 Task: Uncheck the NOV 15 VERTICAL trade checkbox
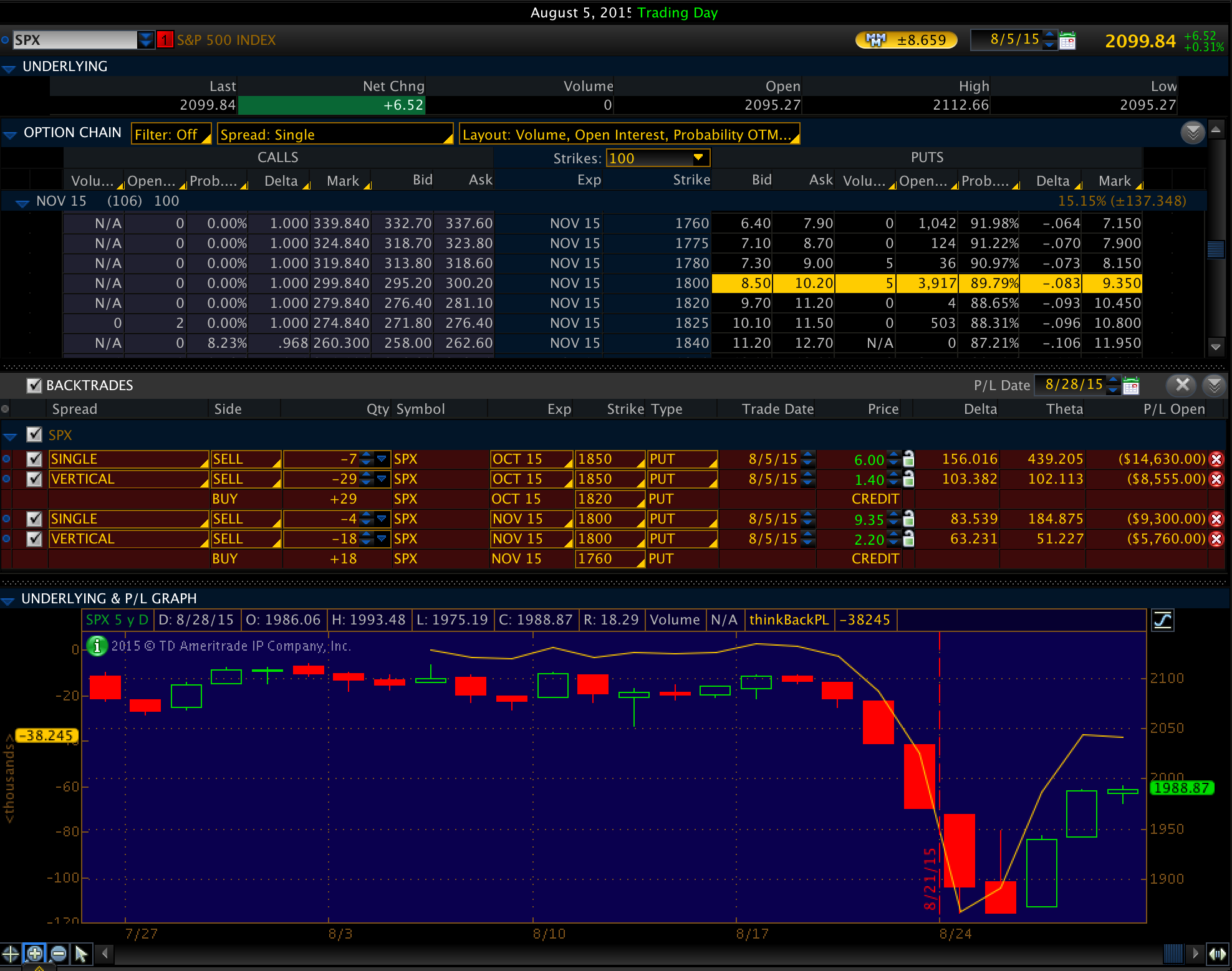[x=34, y=539]
